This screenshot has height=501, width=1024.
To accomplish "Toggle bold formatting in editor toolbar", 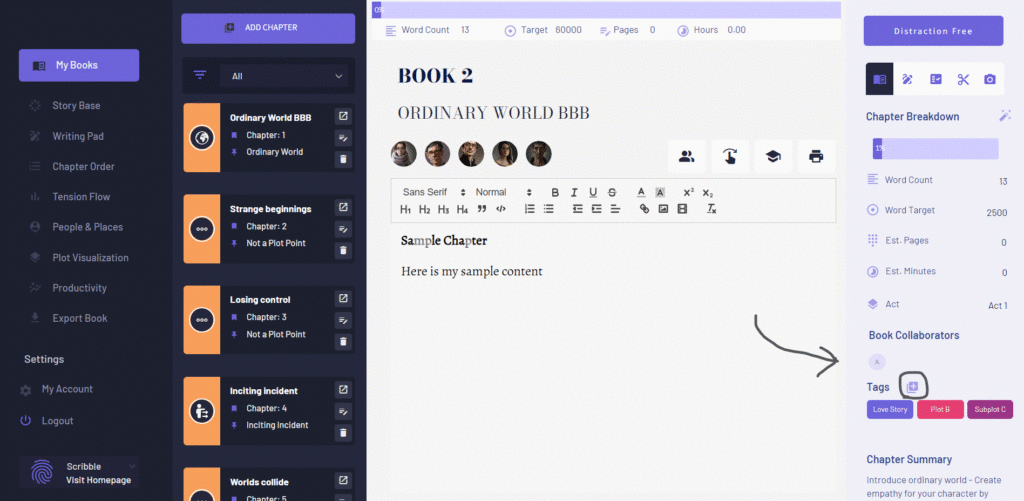I will pyautogui.click(x=555, y=192).
